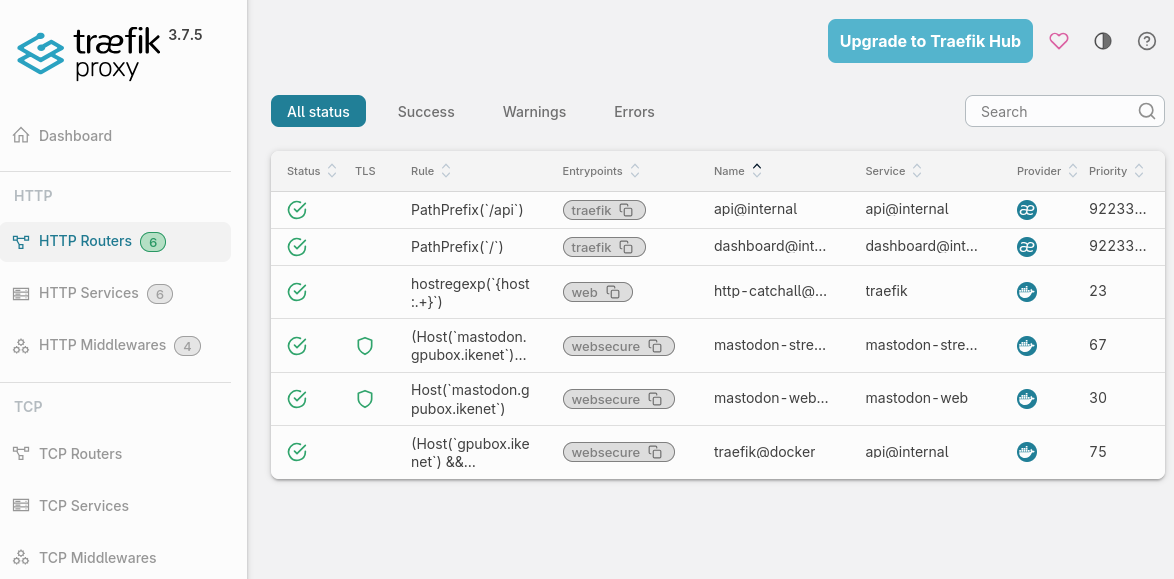Click success status icon for mastodon-stre row

(x=297, y=345)
